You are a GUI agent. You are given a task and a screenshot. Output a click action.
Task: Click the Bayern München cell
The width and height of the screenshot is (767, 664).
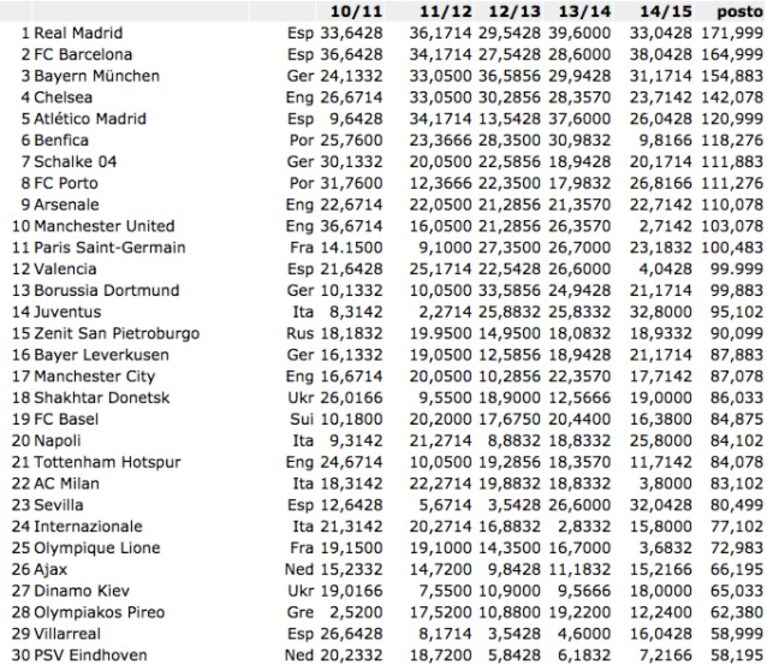[97, 76]
